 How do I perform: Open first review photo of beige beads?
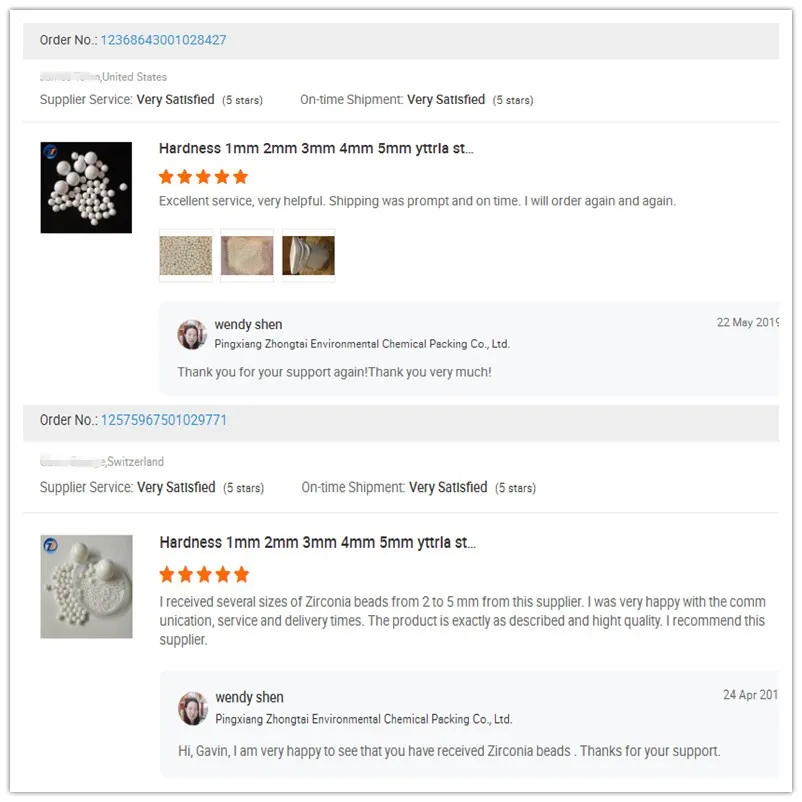click(186, 255)
